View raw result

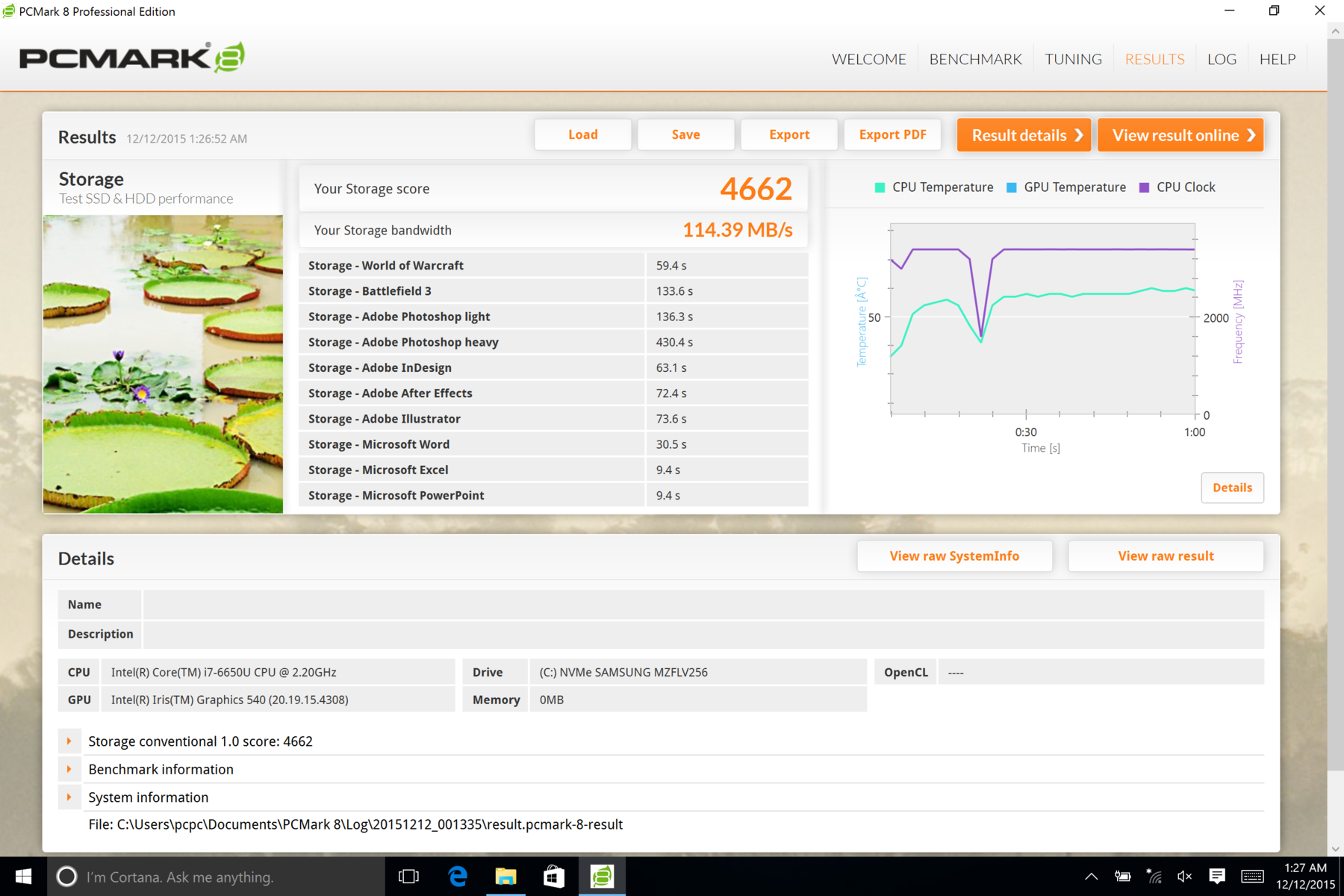(x=1166, y=556)
